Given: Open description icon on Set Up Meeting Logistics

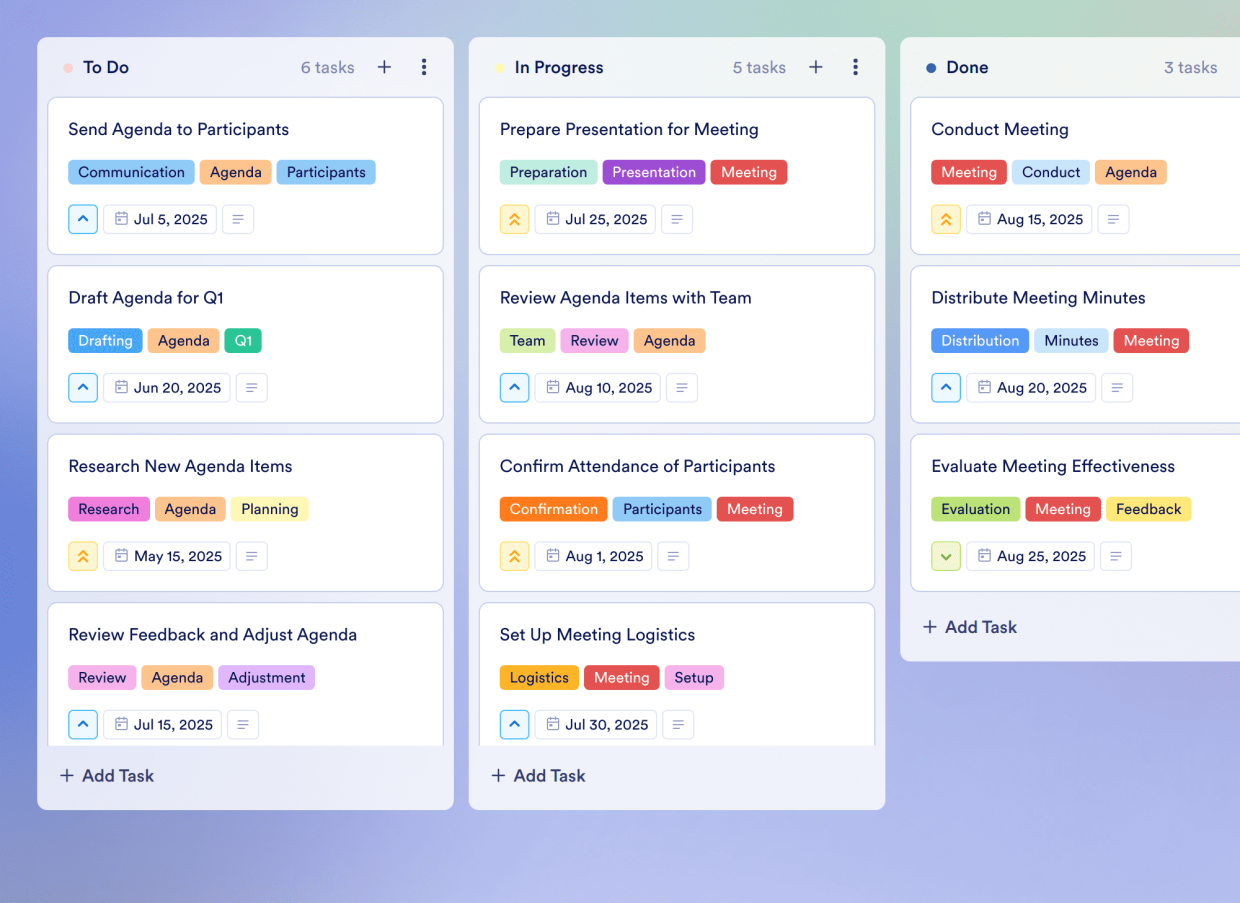Looking at the screenshot, I should [x=678, y=725].
